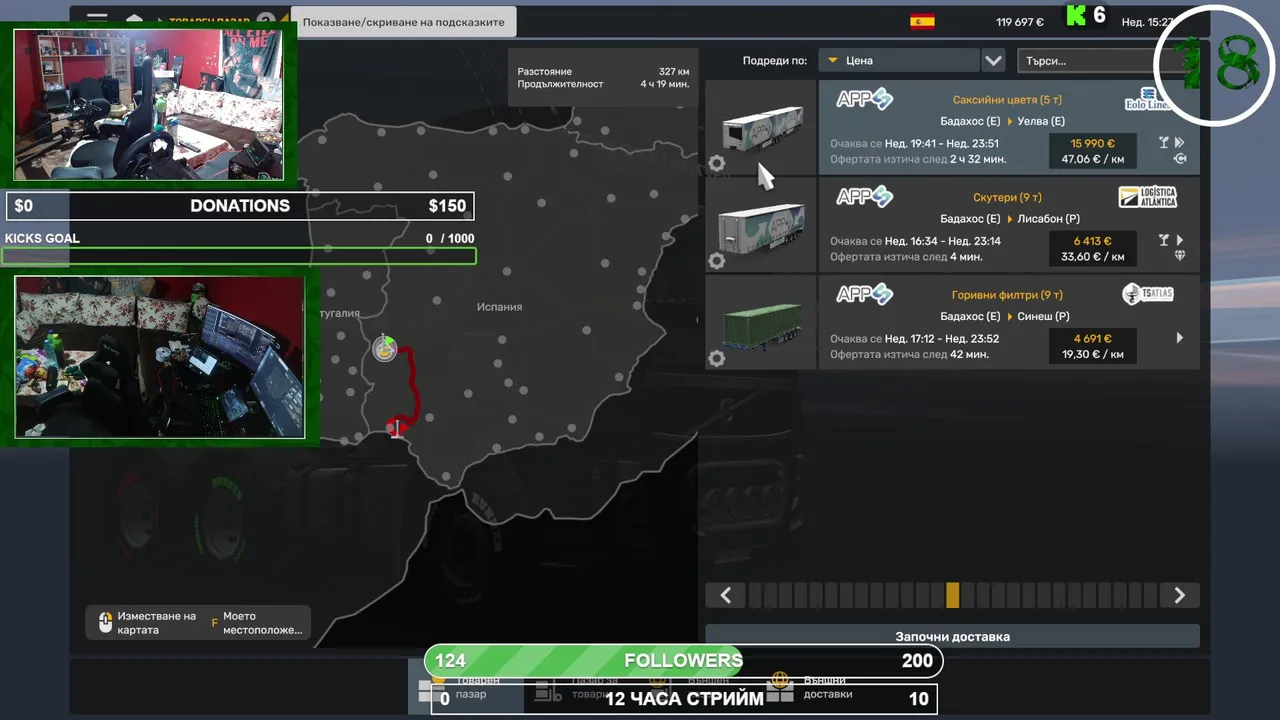Viewport: 1280px width, 720px height.
Task: Click the Разстояние 327 км info
Action: coord(603,72)
